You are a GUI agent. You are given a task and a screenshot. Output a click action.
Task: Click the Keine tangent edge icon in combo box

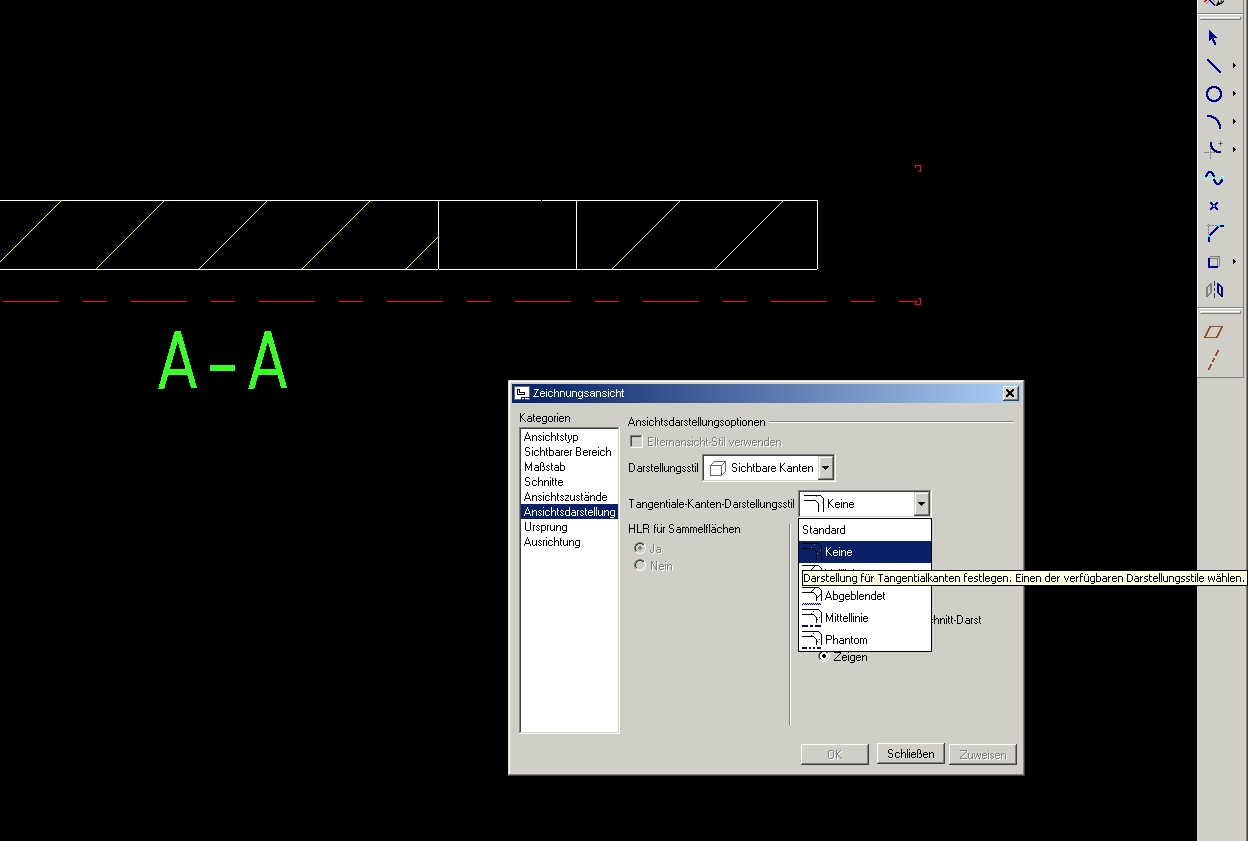813,504
